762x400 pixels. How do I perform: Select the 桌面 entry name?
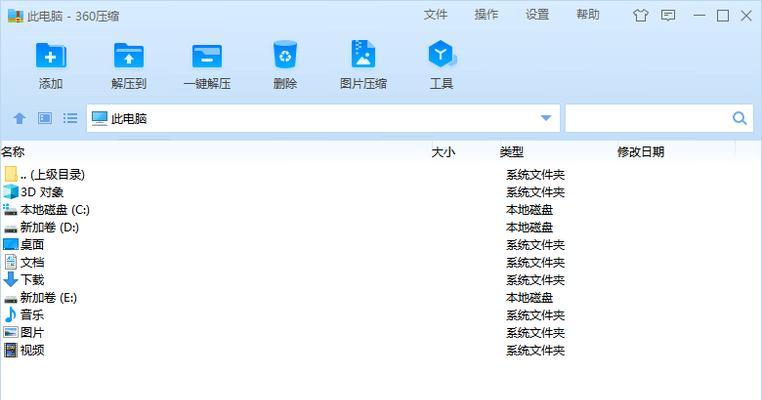[32, 244]
